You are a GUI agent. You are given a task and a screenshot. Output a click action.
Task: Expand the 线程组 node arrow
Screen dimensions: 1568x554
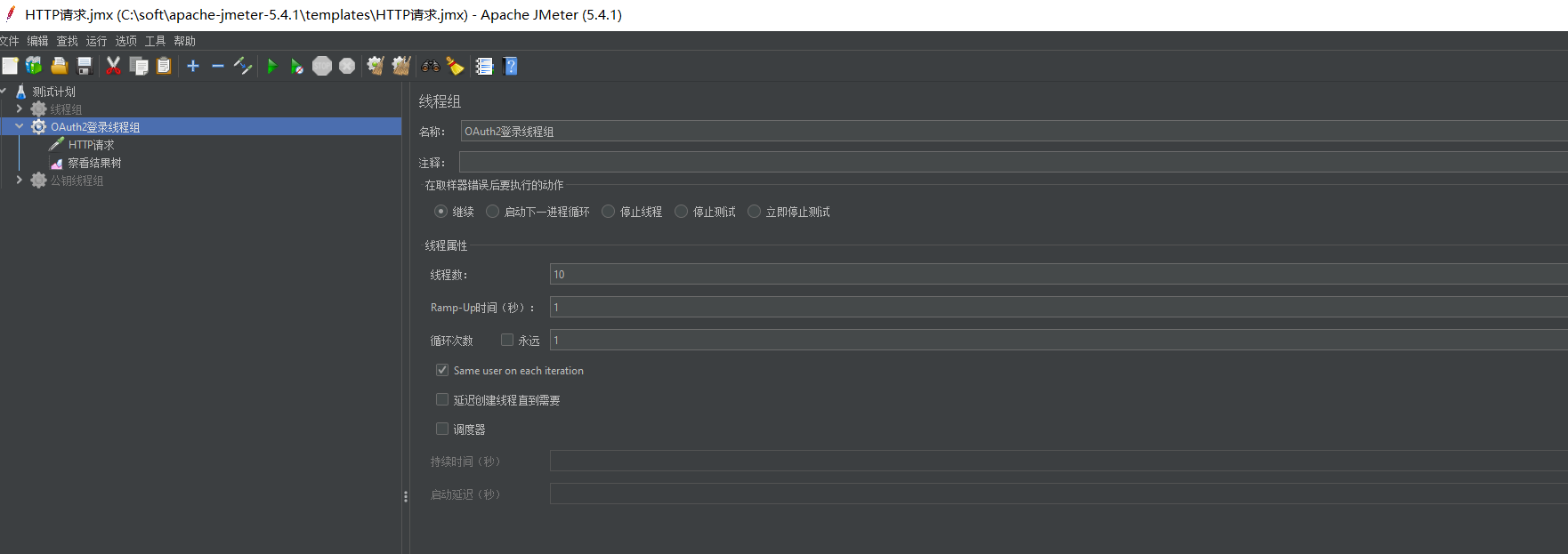20,108
